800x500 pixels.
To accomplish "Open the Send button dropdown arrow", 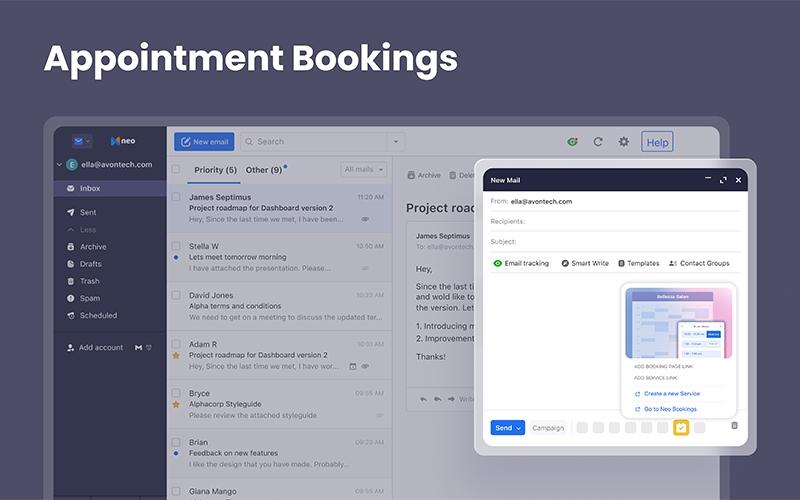I will (519, 428).
